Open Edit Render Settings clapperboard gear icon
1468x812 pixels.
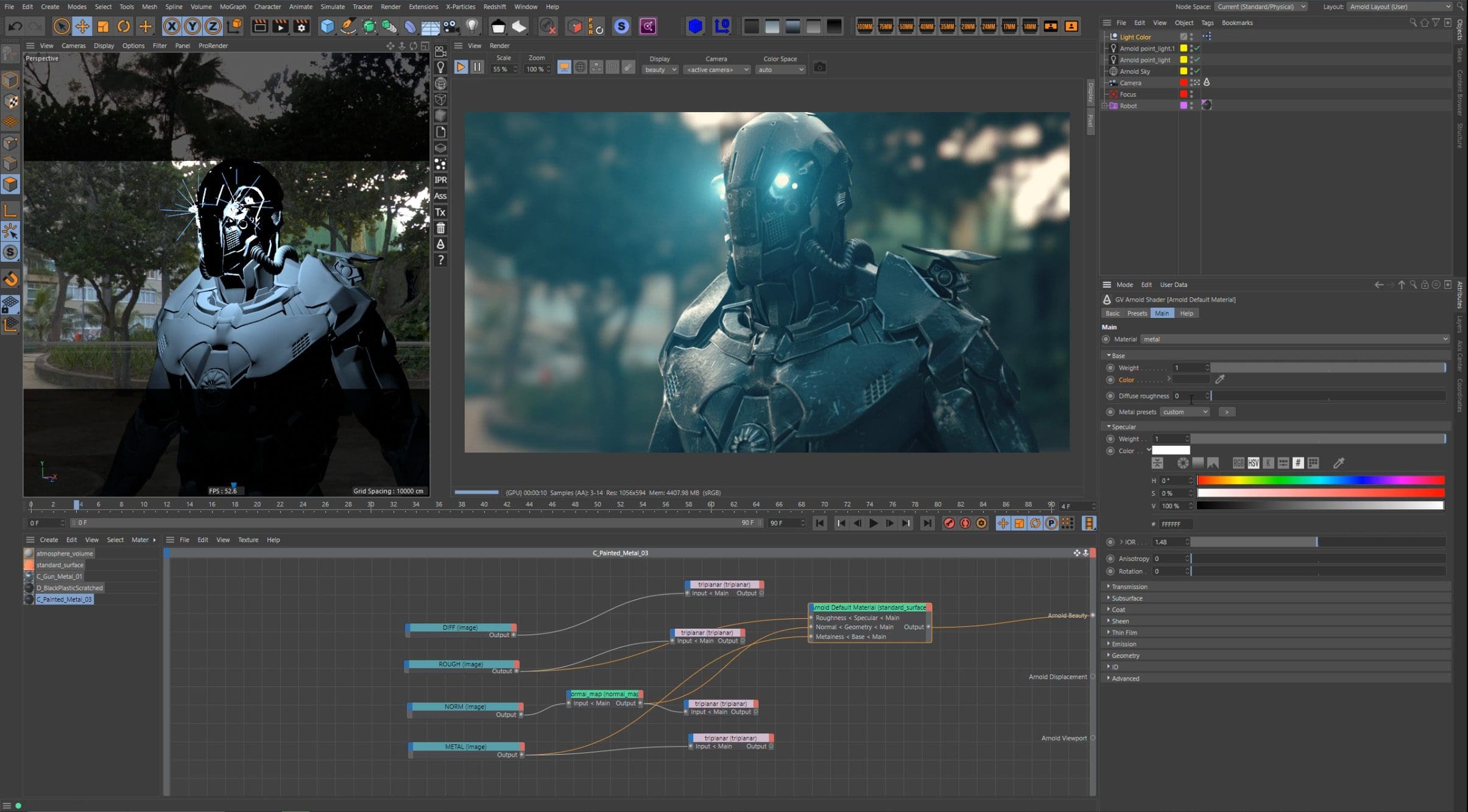pos(301,26)
